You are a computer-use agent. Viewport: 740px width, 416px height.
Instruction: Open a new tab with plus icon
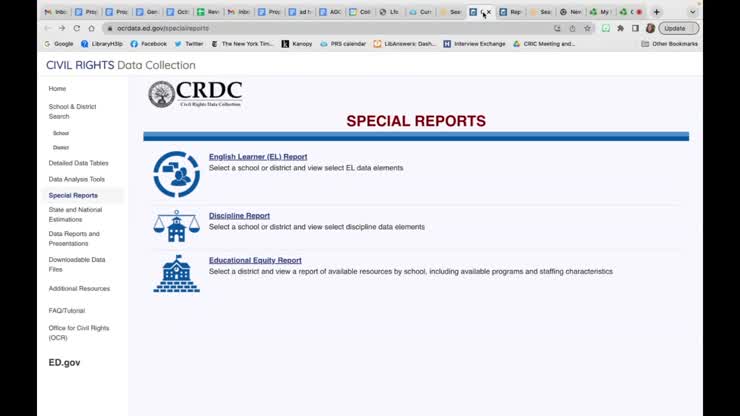click(656, 12)
